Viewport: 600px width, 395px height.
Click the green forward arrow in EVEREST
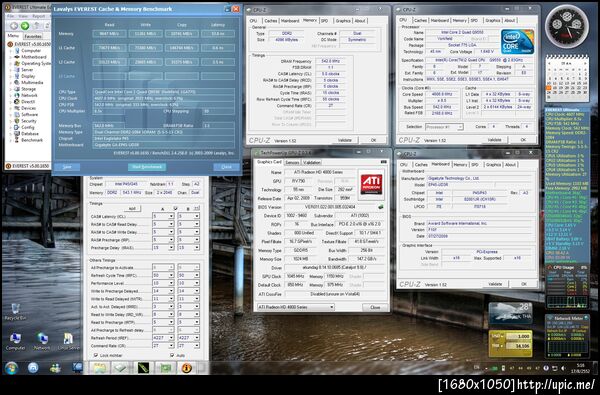pyautogui.click(x=25, y=26)
